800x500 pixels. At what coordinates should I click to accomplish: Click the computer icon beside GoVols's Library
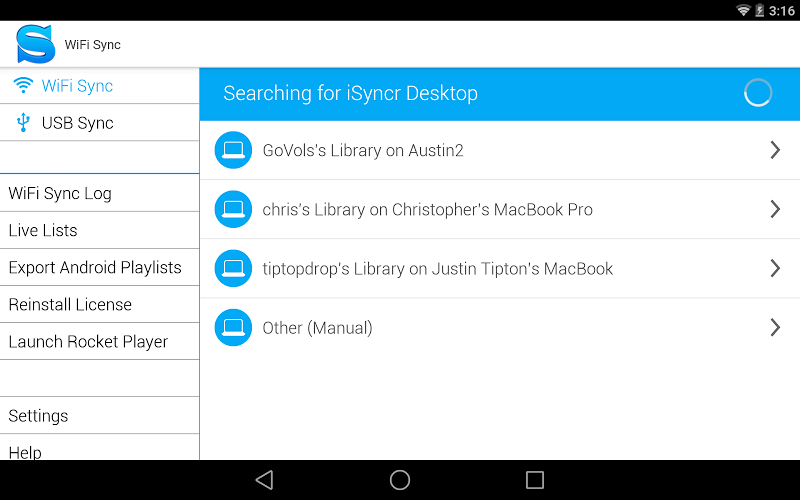click(233, 150)
